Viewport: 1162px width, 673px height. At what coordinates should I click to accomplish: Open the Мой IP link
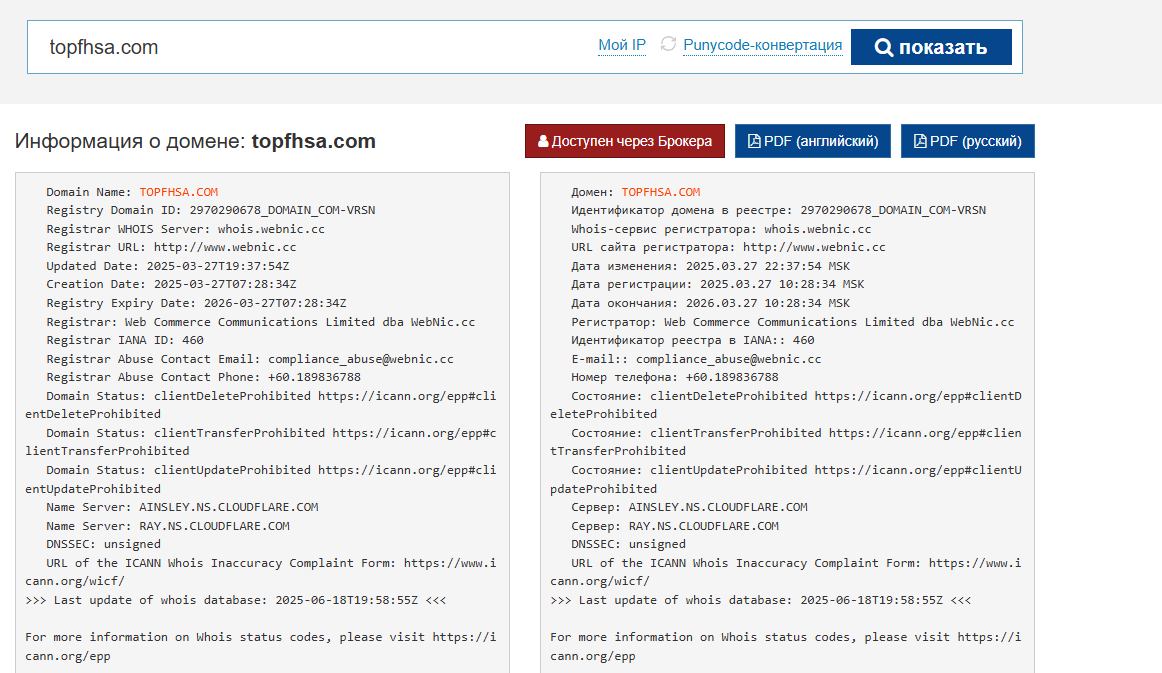[x=621, y=45]
